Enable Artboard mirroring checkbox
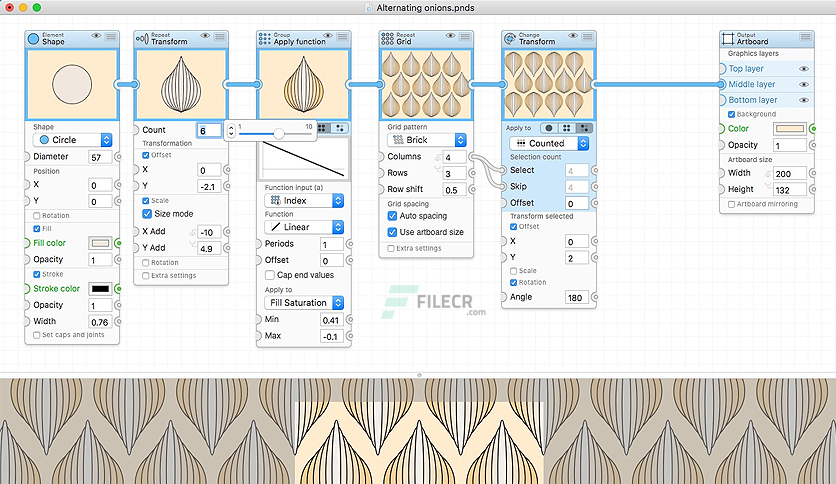The image size is (836, 484). [x=732, y=204]
